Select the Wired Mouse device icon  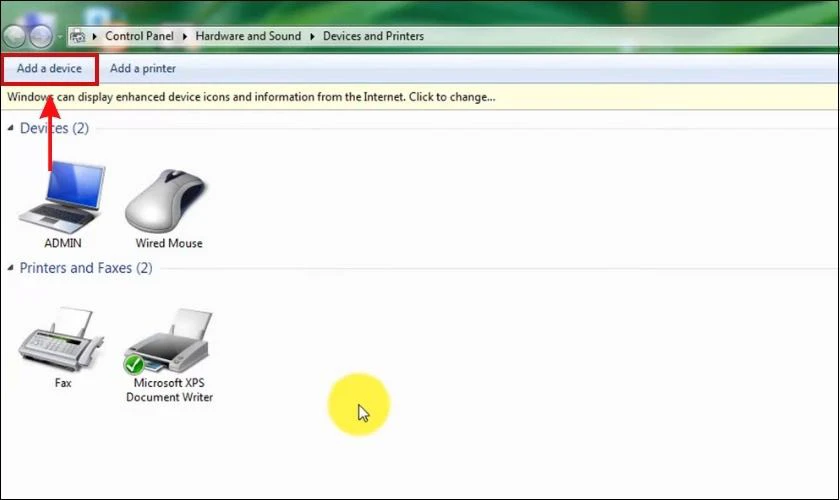(x=165, y=200)
